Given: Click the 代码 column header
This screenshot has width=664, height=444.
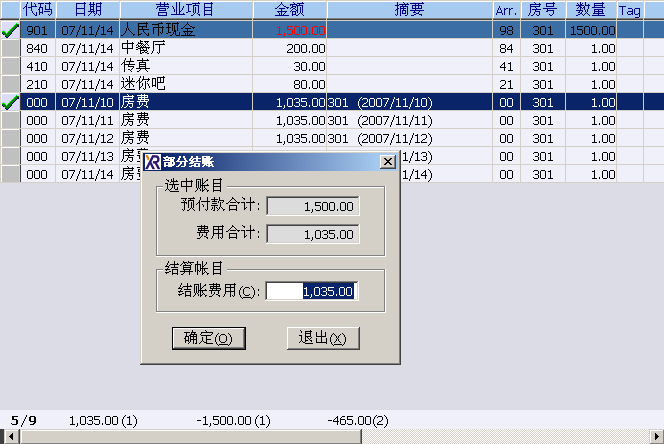Looking at the screenshot, I should (37, 10).
